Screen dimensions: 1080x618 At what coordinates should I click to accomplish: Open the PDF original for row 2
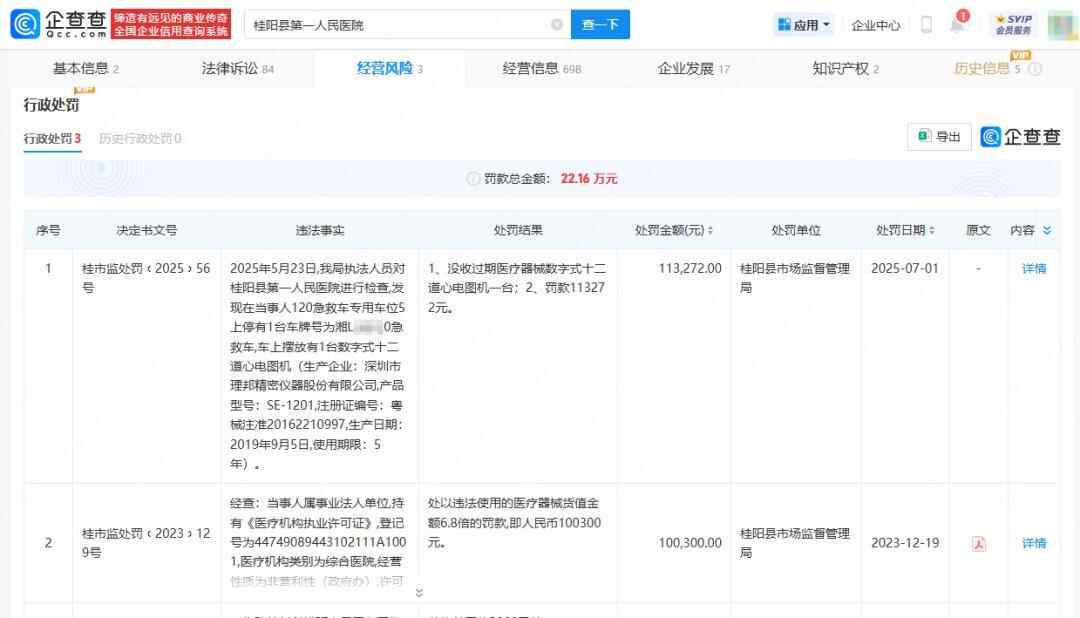point(978,543)
